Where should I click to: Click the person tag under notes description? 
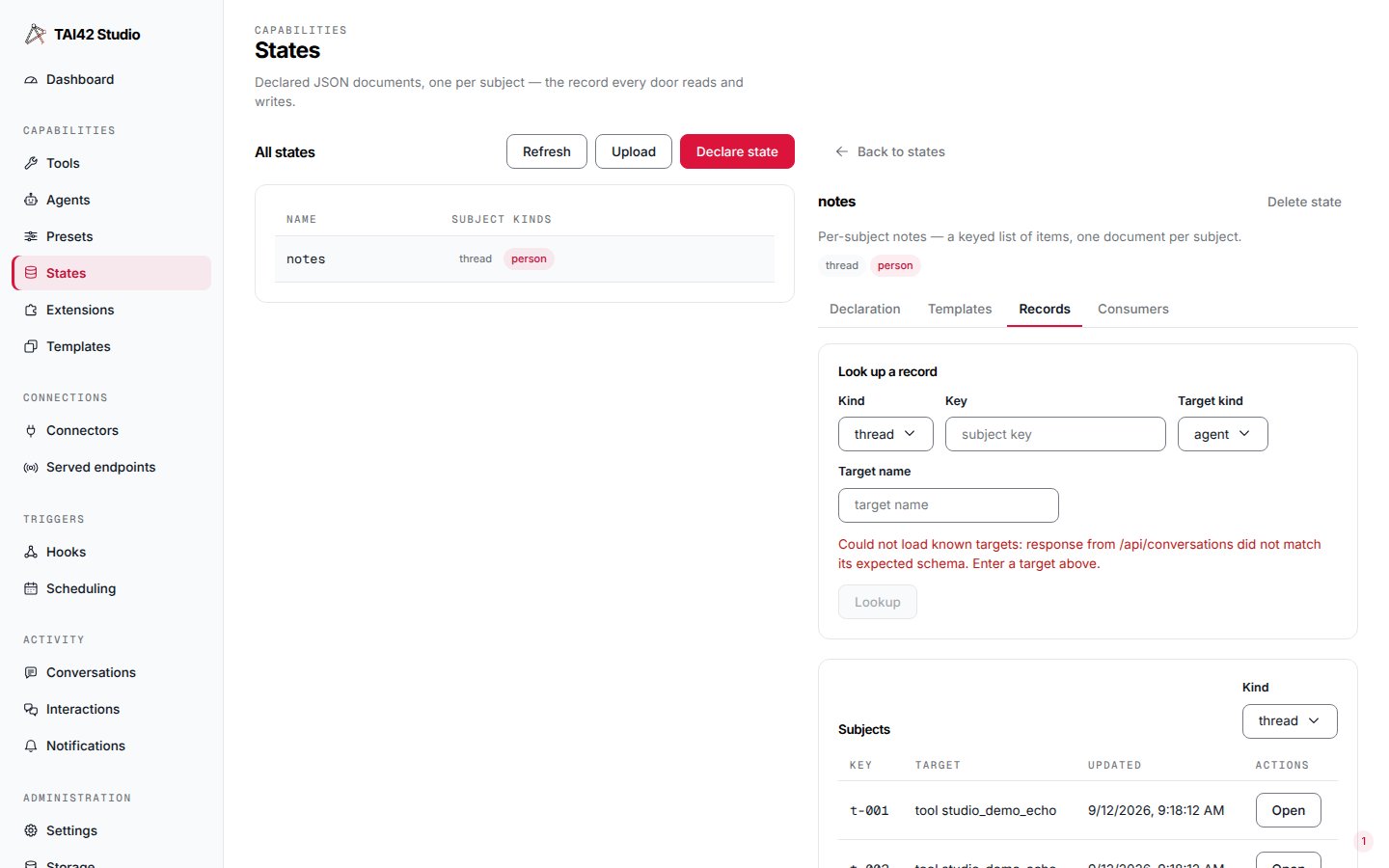click(x=895, y=265)
